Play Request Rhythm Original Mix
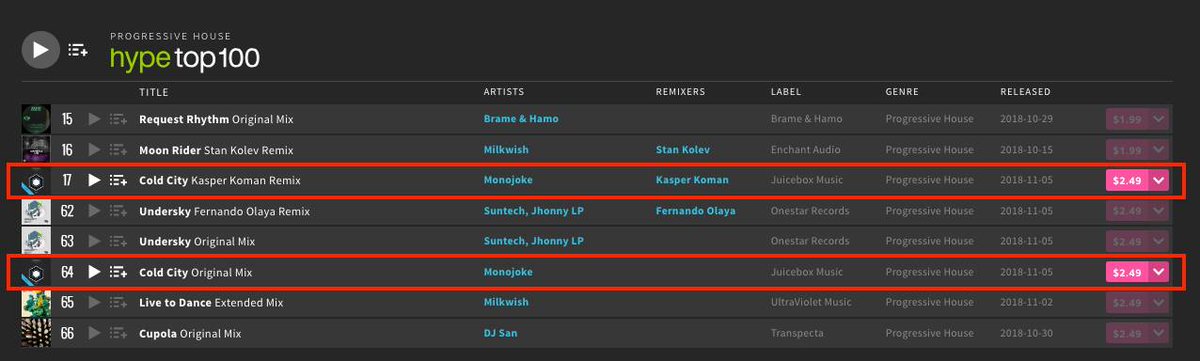Viewport: 1200px width, 361px height. click(95, 119)
